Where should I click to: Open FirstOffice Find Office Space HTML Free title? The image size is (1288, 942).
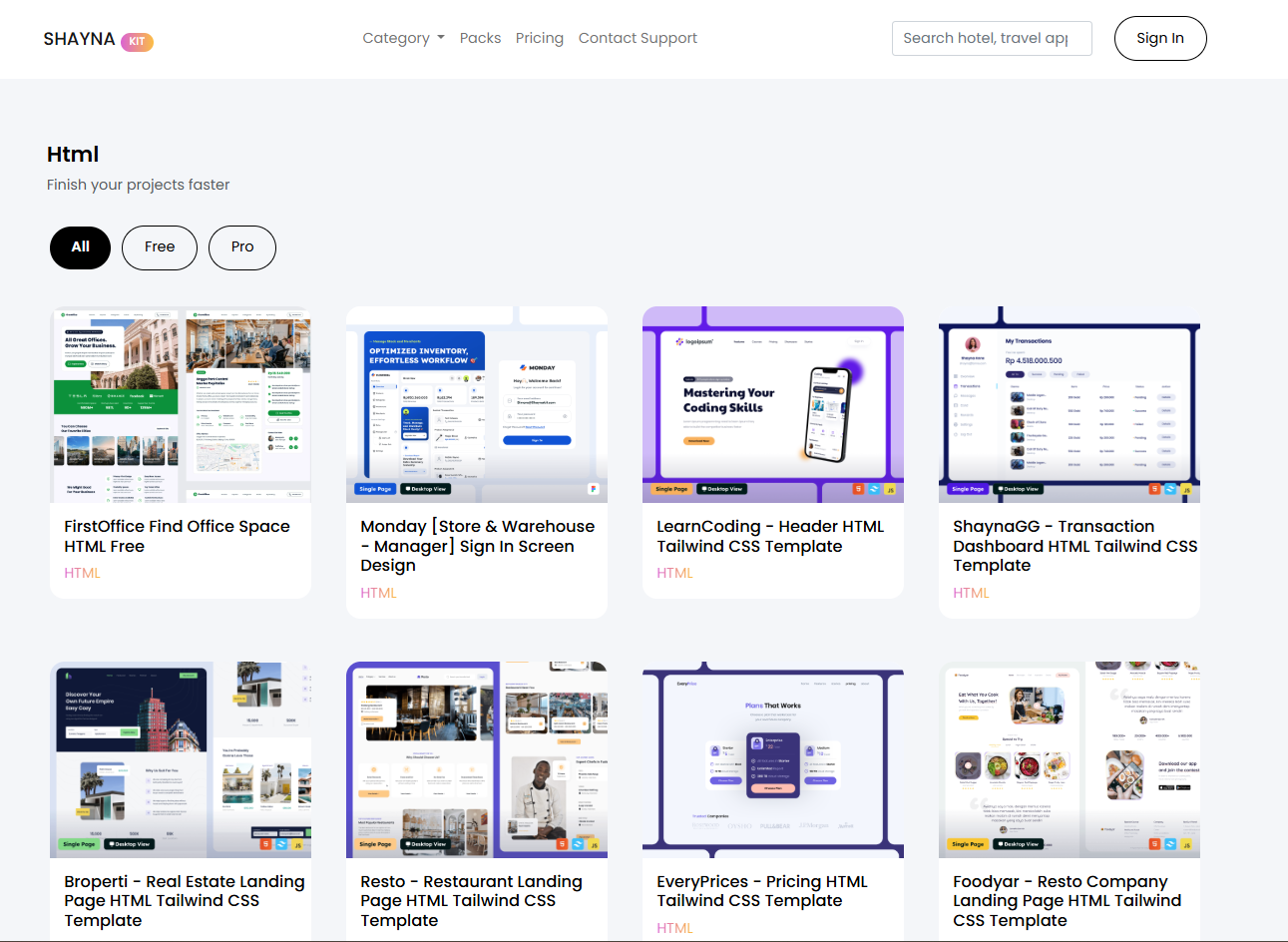(x=178, y=536)
